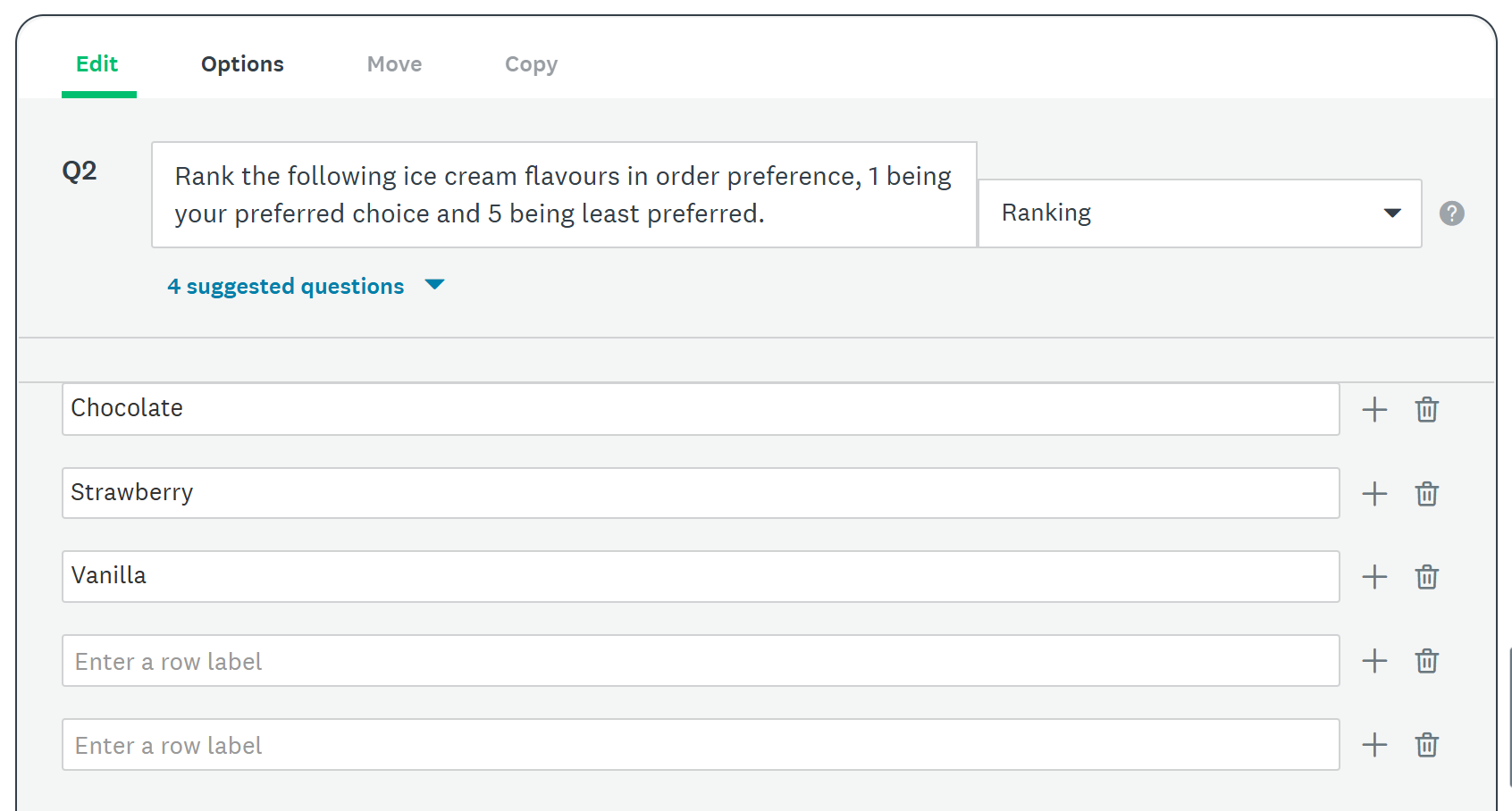Delete the Vanilla row

click(1427, 577)
